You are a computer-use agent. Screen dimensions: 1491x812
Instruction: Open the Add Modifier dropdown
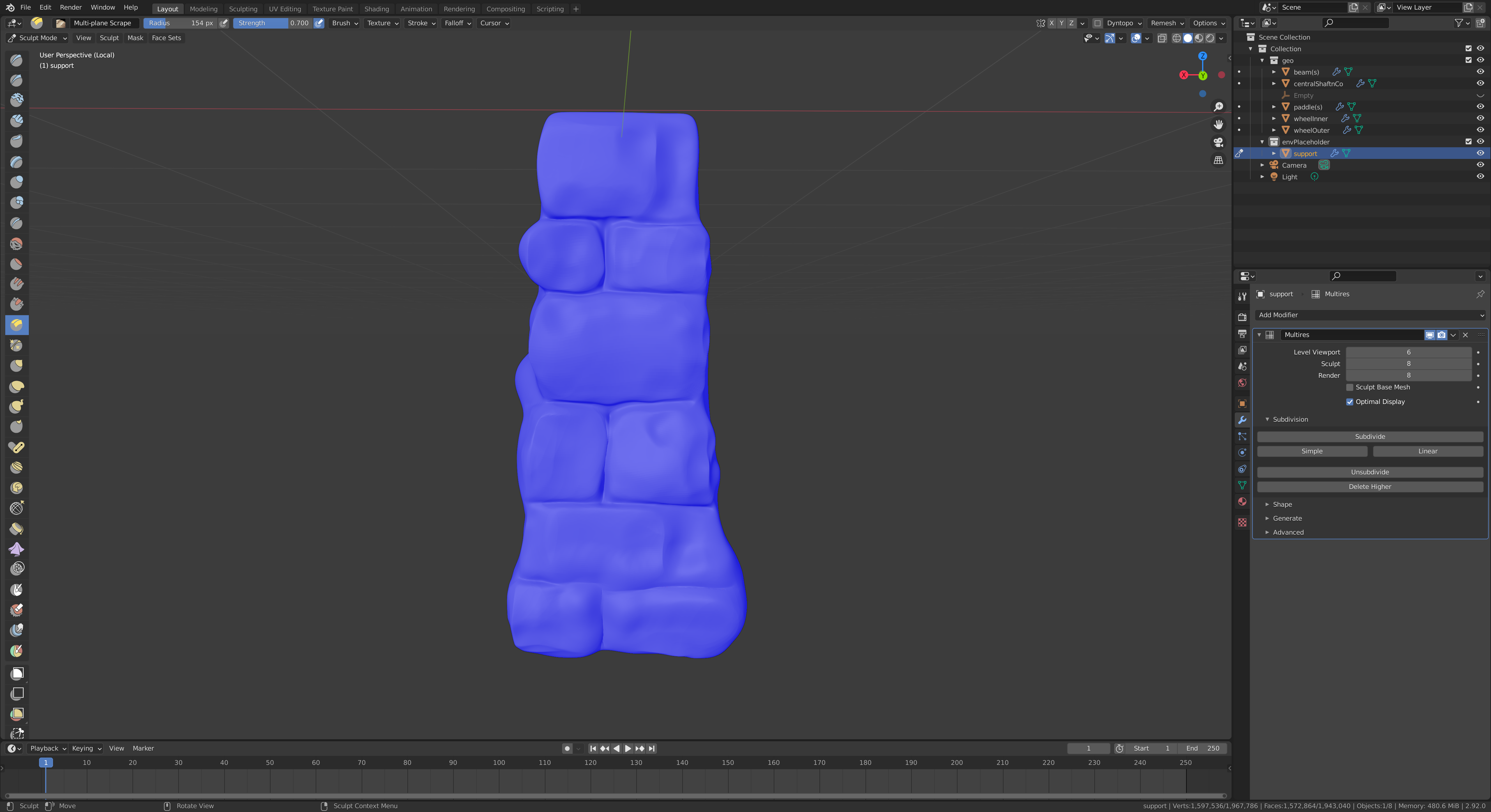[1370, 315]
